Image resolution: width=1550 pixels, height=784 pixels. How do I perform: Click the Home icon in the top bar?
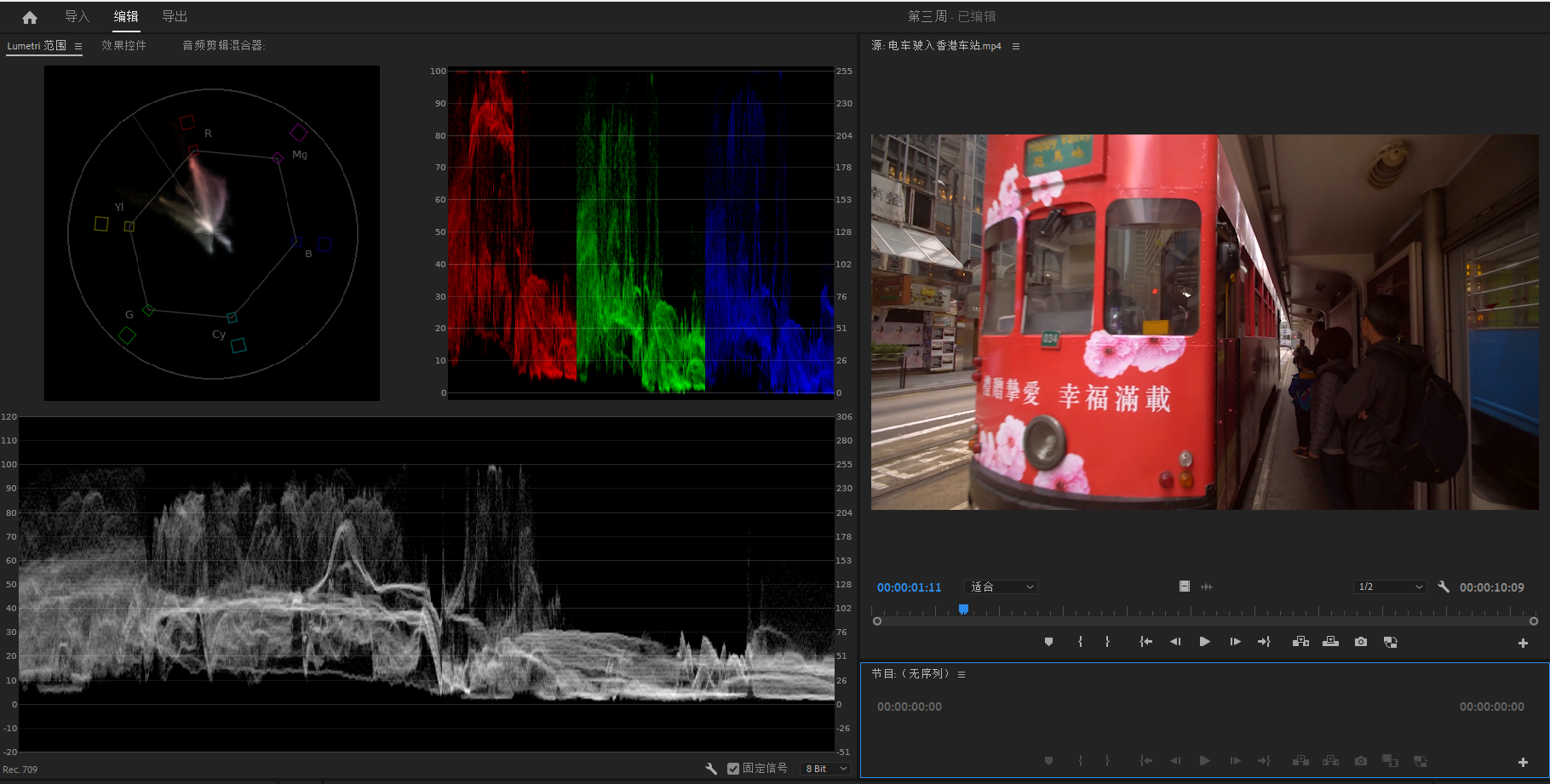[30, 17]
